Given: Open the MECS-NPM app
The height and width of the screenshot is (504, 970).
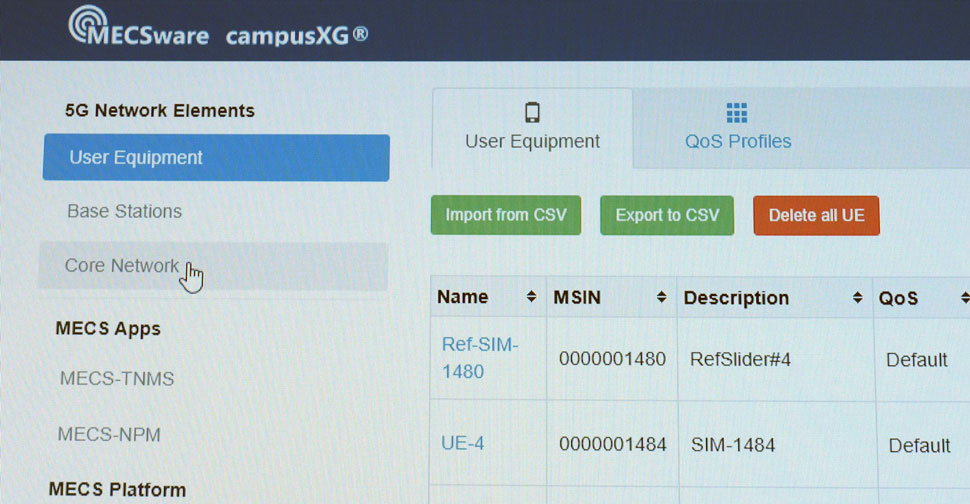Looking at the screenshot, I should (x=109, y=434).
